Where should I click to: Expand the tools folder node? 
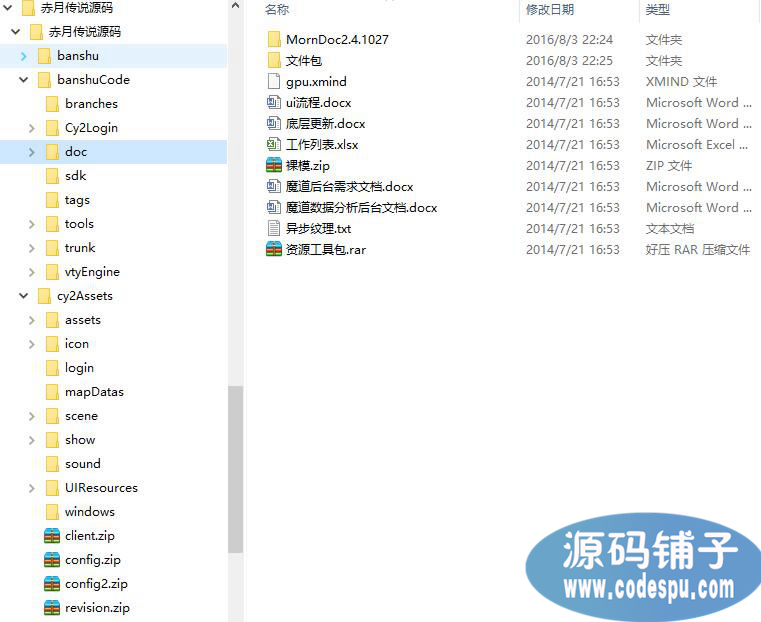pyautogui.click(x=32, y=224)
